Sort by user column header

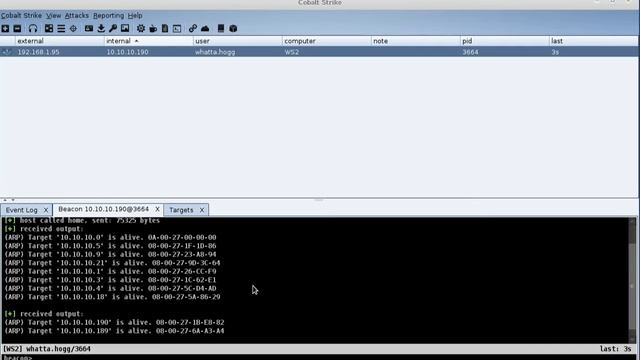tap(238, 41)
